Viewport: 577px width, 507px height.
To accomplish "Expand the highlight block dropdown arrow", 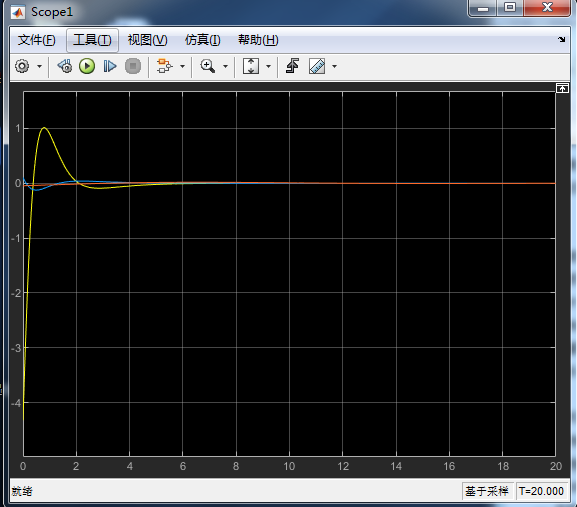I will click(182, 67).
